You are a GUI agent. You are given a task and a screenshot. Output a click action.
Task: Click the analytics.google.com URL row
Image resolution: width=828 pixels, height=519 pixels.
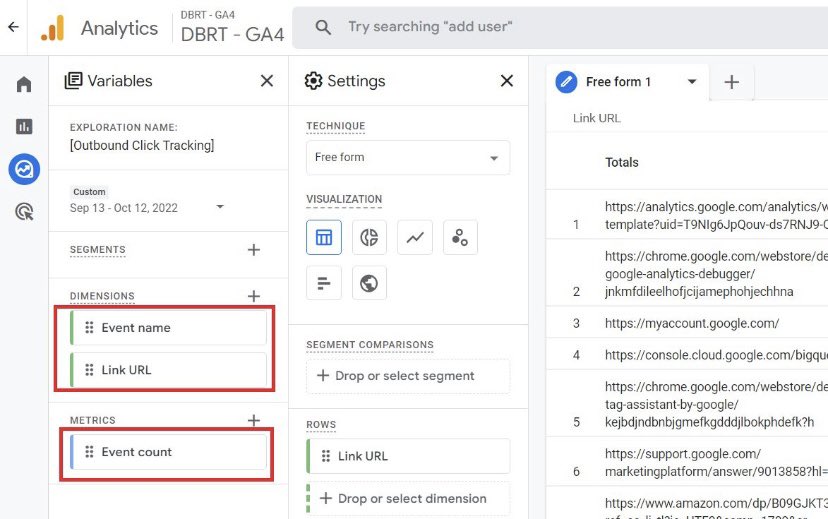click(x=686, y=215)
